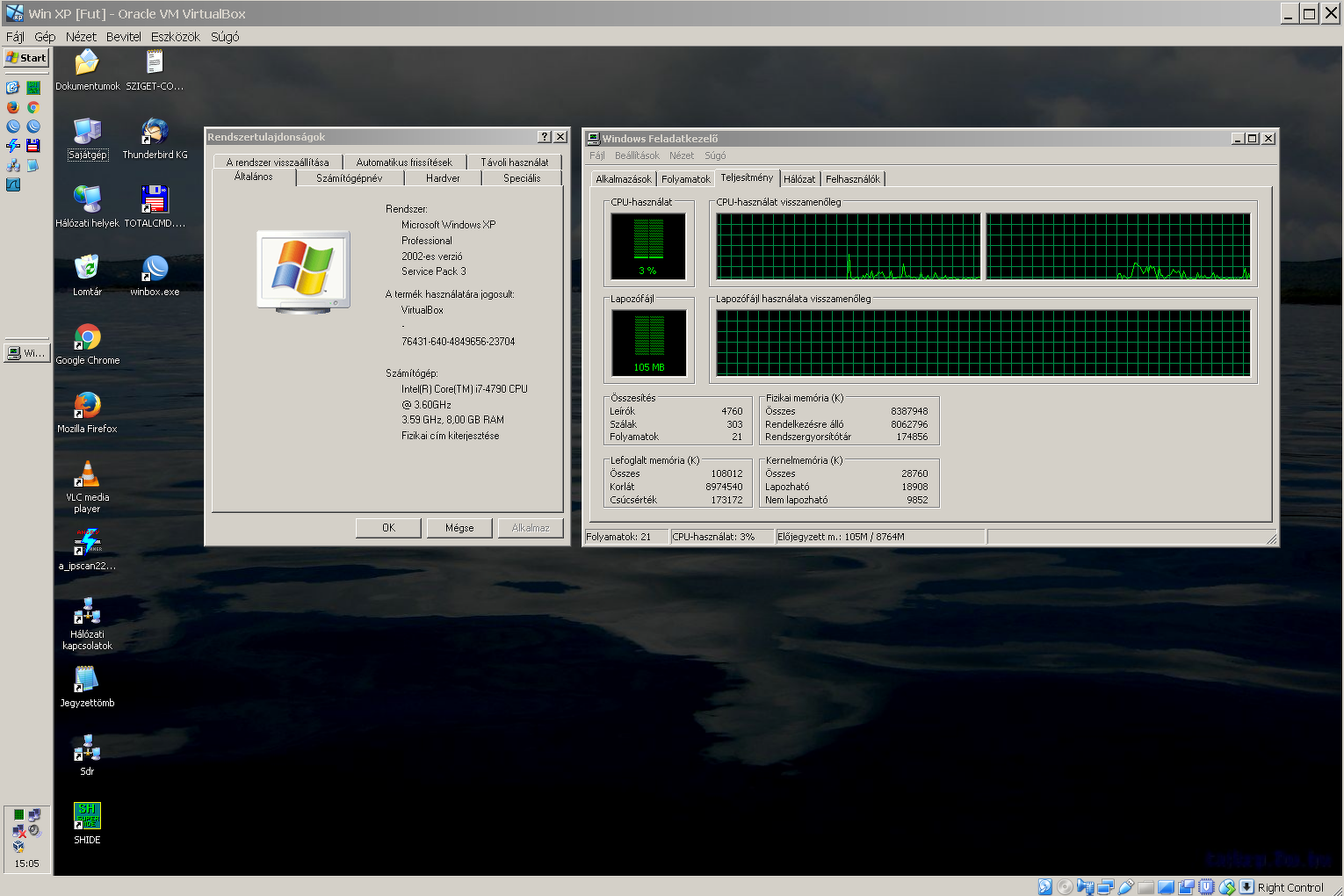Click OK in Rendszertulajdonságok dialog
Viewport: 1344px width, 896px height.
click(x=388, y=528)
